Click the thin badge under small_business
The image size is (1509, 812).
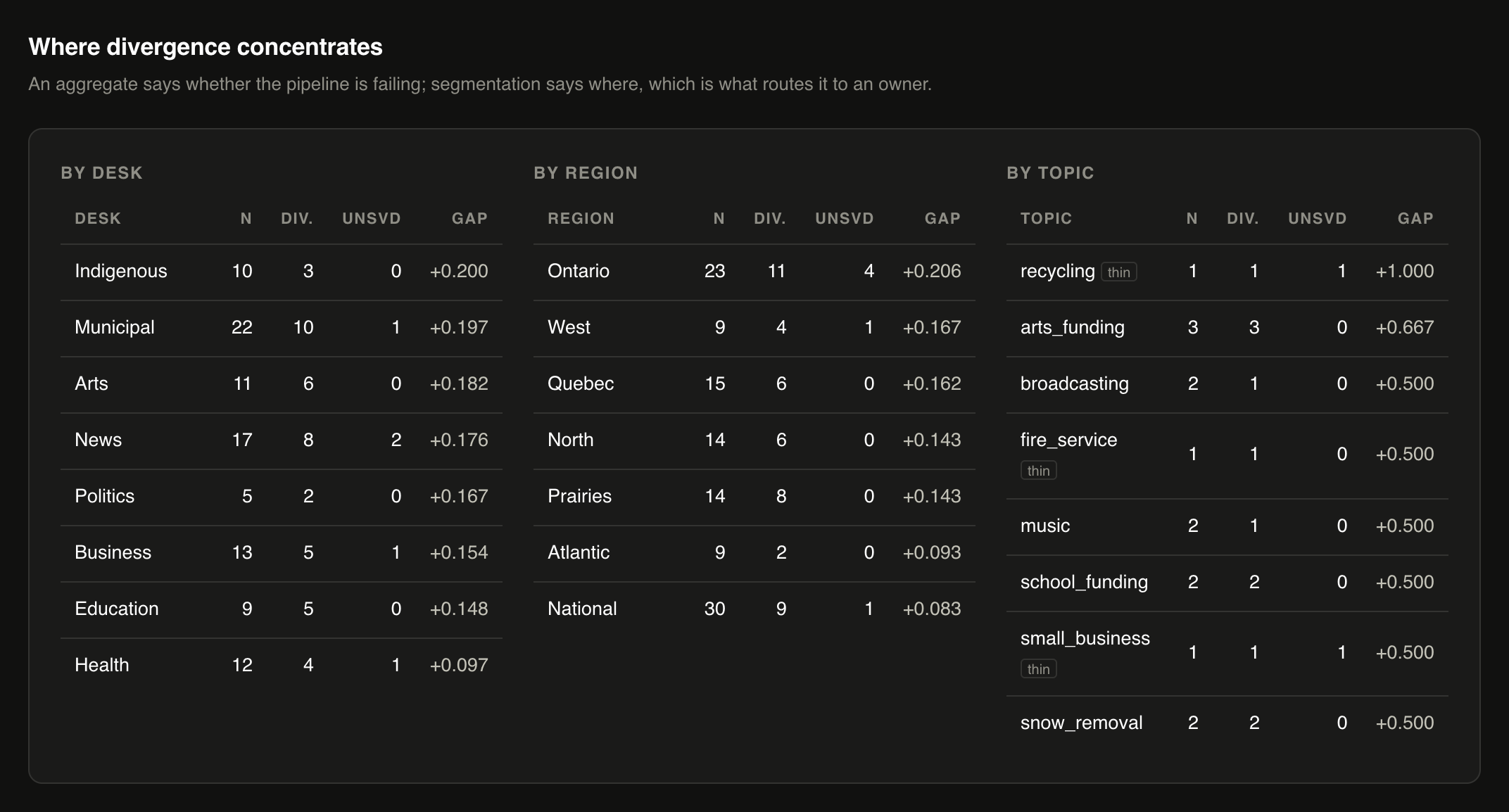click(x=1038, y=669)
